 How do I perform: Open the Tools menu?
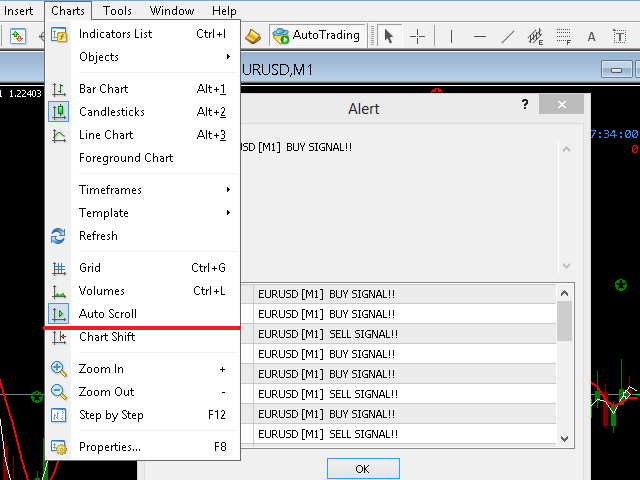[x=117, y=10]
